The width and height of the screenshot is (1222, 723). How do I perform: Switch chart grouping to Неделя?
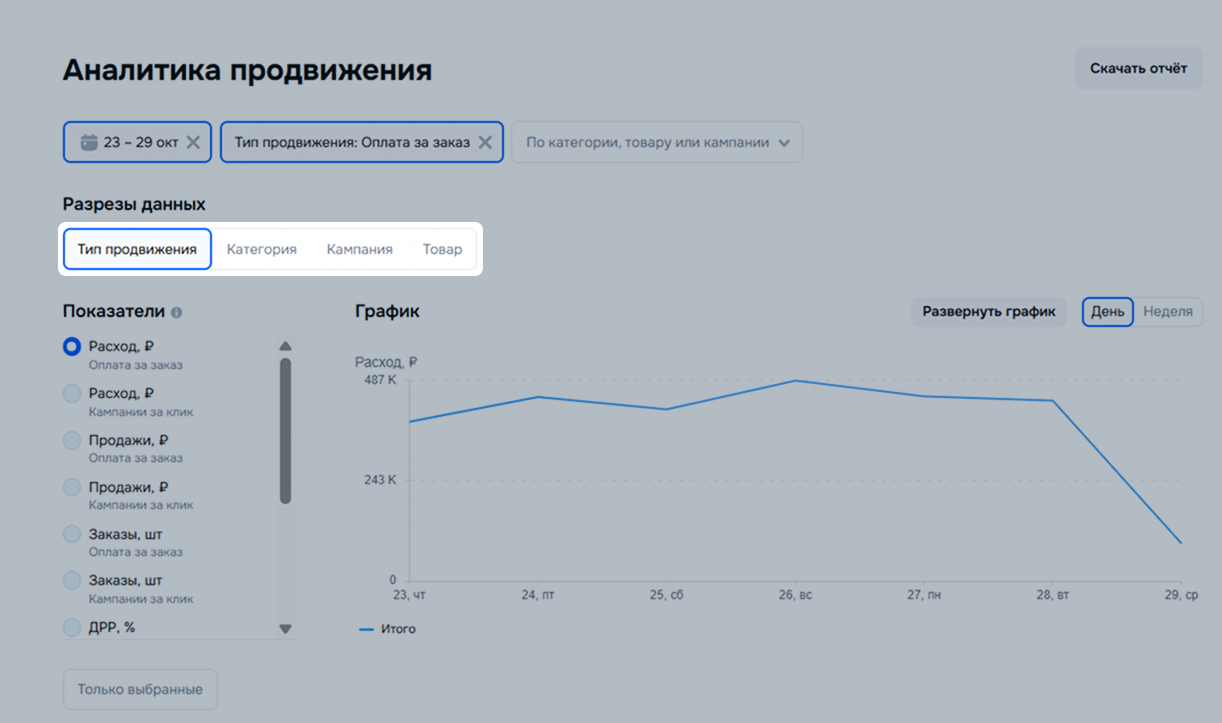tap(1167, 312)
